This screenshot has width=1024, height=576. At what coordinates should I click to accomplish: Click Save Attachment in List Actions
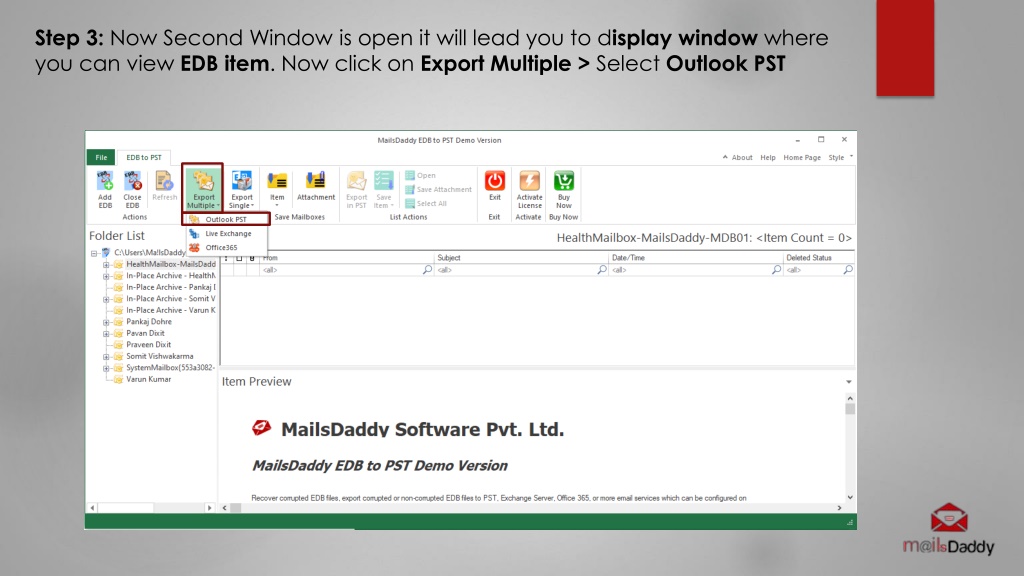pos(438,189)
